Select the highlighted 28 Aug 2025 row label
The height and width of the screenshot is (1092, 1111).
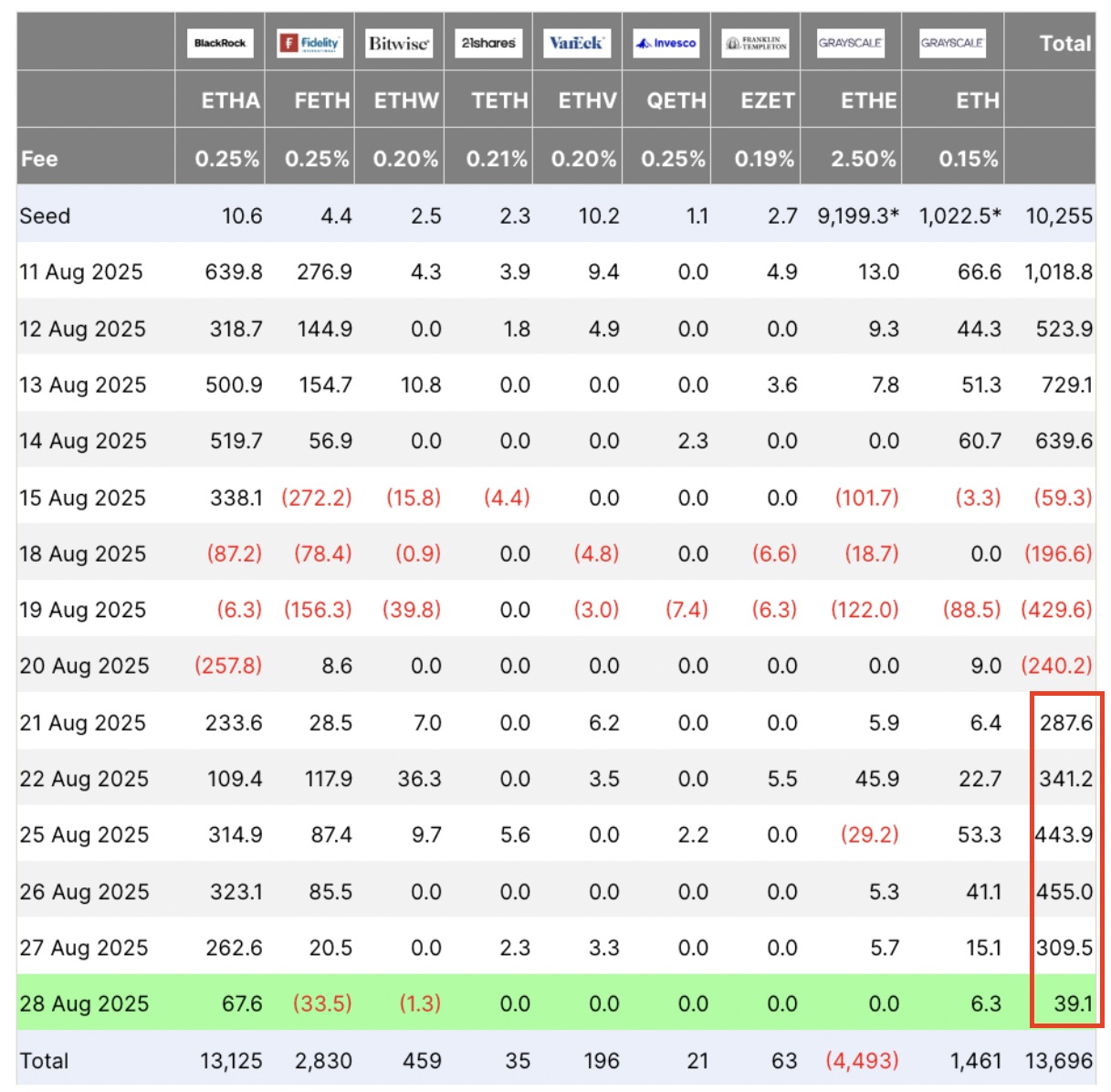[x=84, y=1003]
